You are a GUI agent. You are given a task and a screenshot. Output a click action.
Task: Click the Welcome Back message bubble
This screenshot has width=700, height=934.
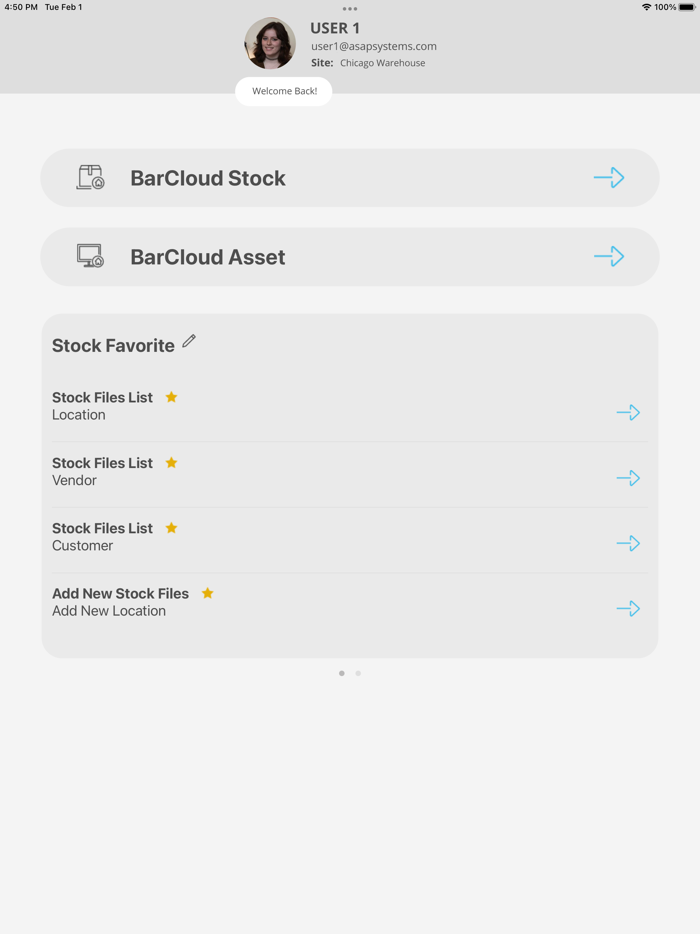tap(283, 91)
